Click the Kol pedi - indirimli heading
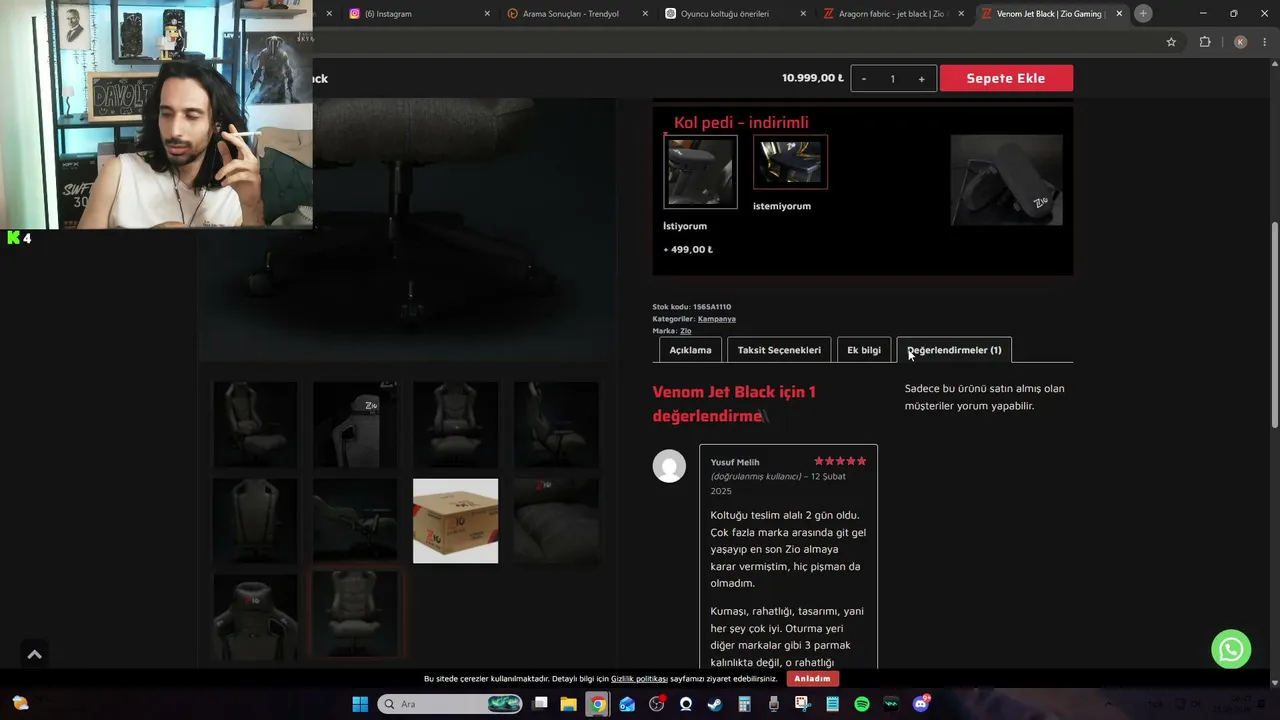 coord(741,123)
